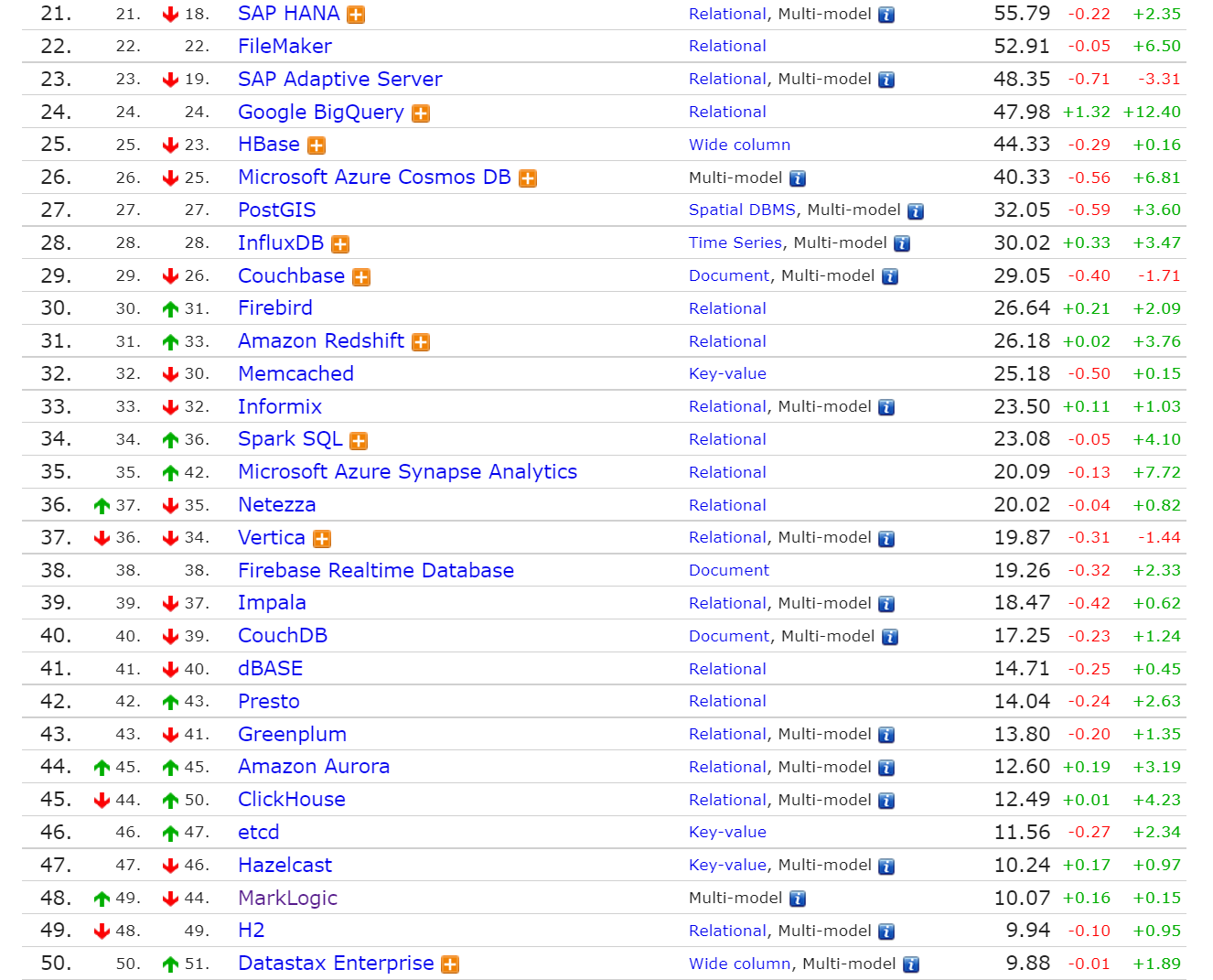Select the HBase database link

[269, 145]
